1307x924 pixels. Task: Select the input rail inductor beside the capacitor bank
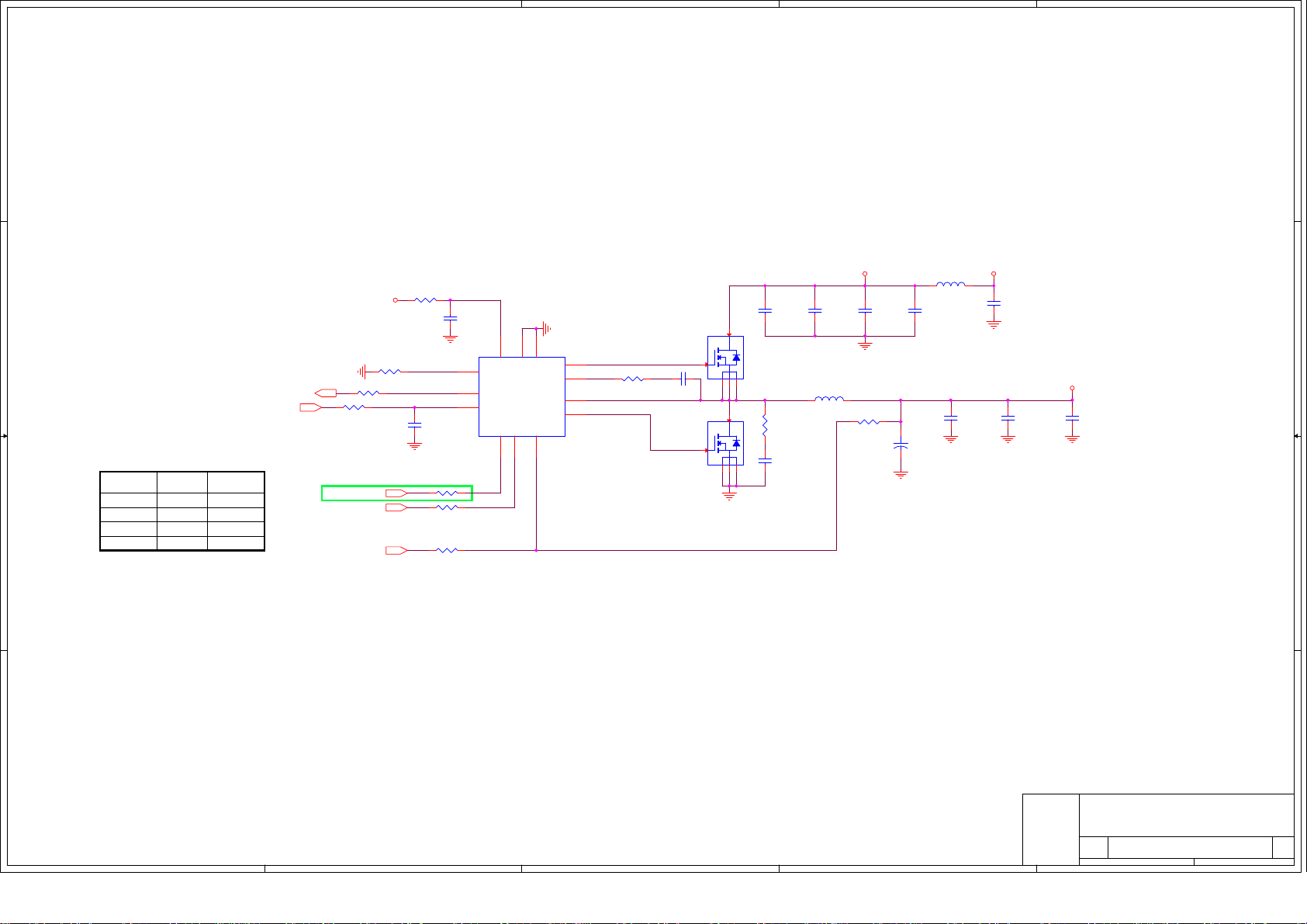(951, 284)
